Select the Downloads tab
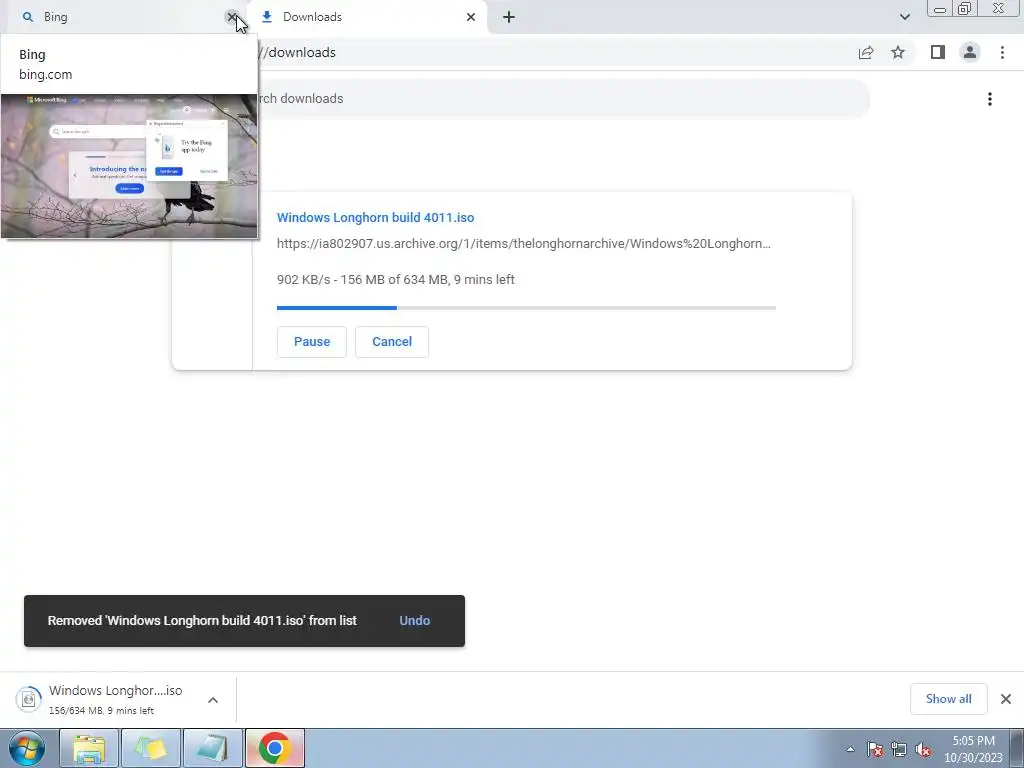 click(x=368, y=17)
